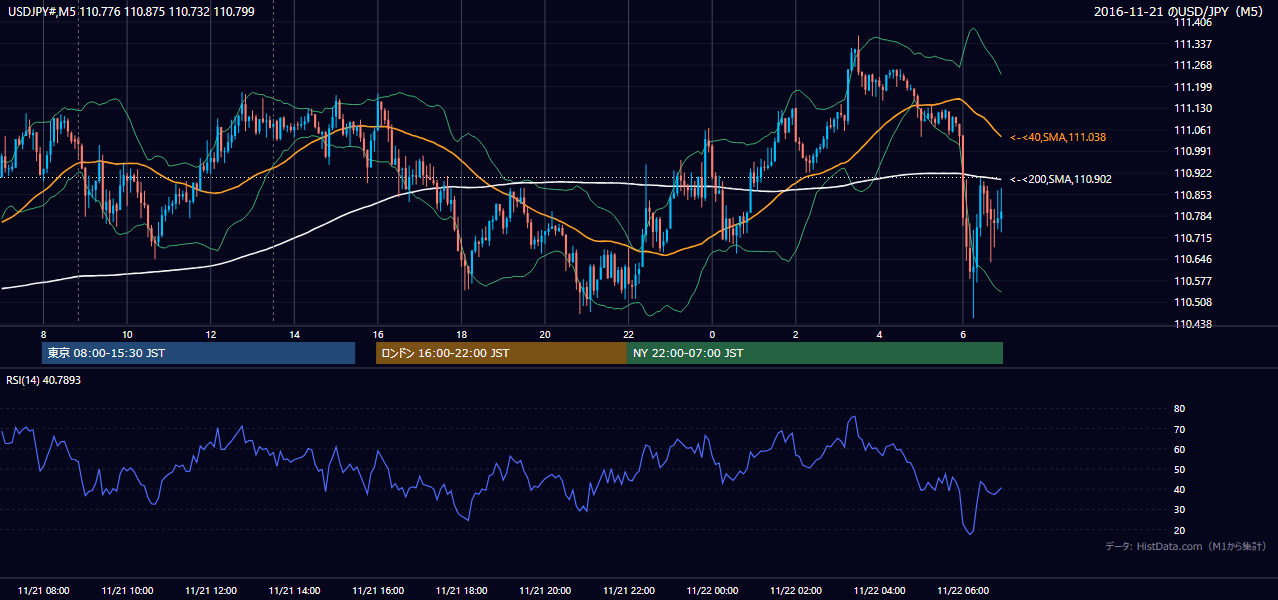The image size is (1278, 600).
Task: Click hour tick 16 under price chart
Action: pos(377,333)
